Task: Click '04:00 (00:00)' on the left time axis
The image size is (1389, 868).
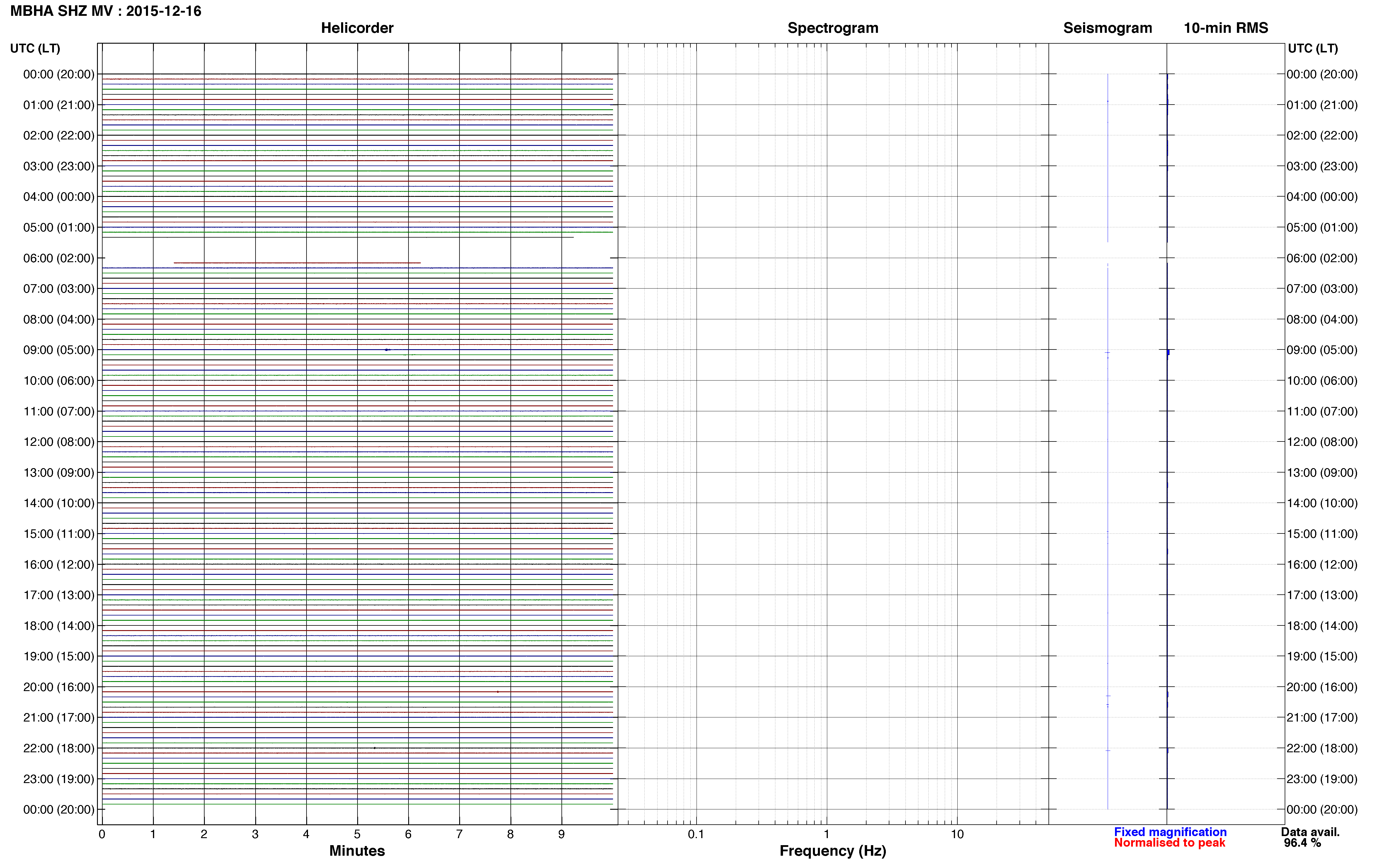Action: [59, 197]
